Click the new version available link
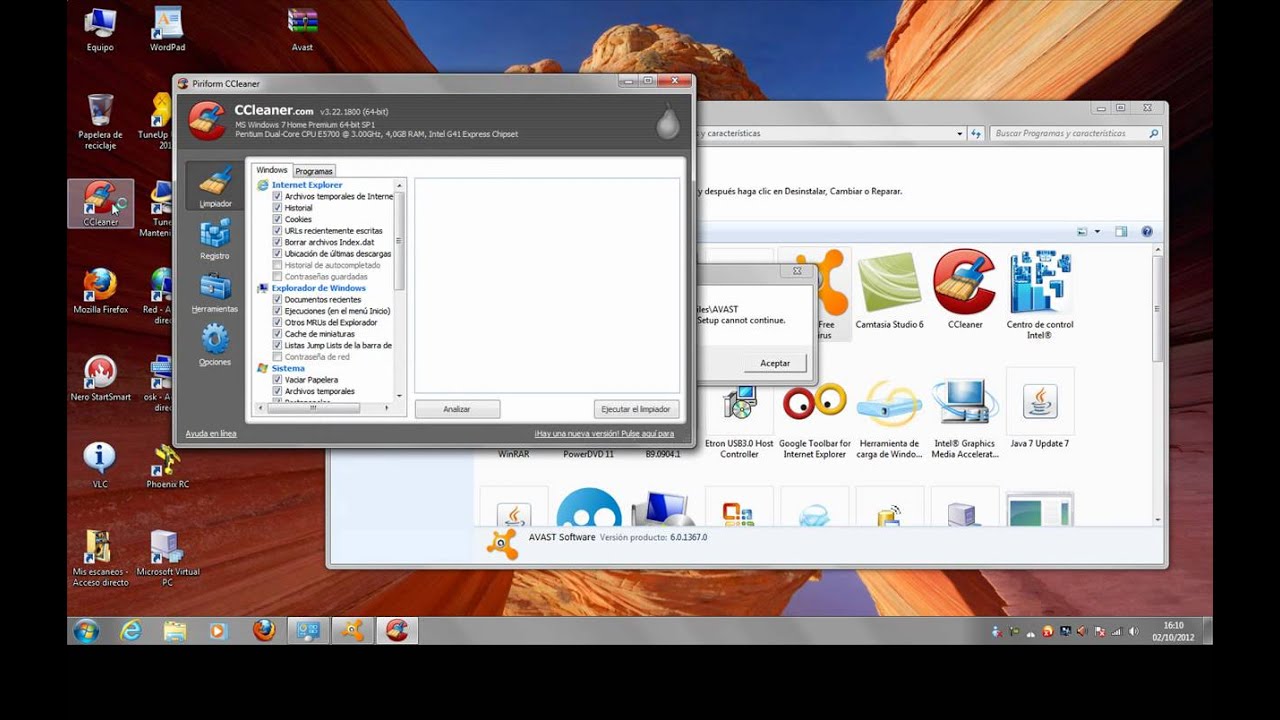Image resolution: width=1280 pixels, height=720 pixels. tap(604, 434)
